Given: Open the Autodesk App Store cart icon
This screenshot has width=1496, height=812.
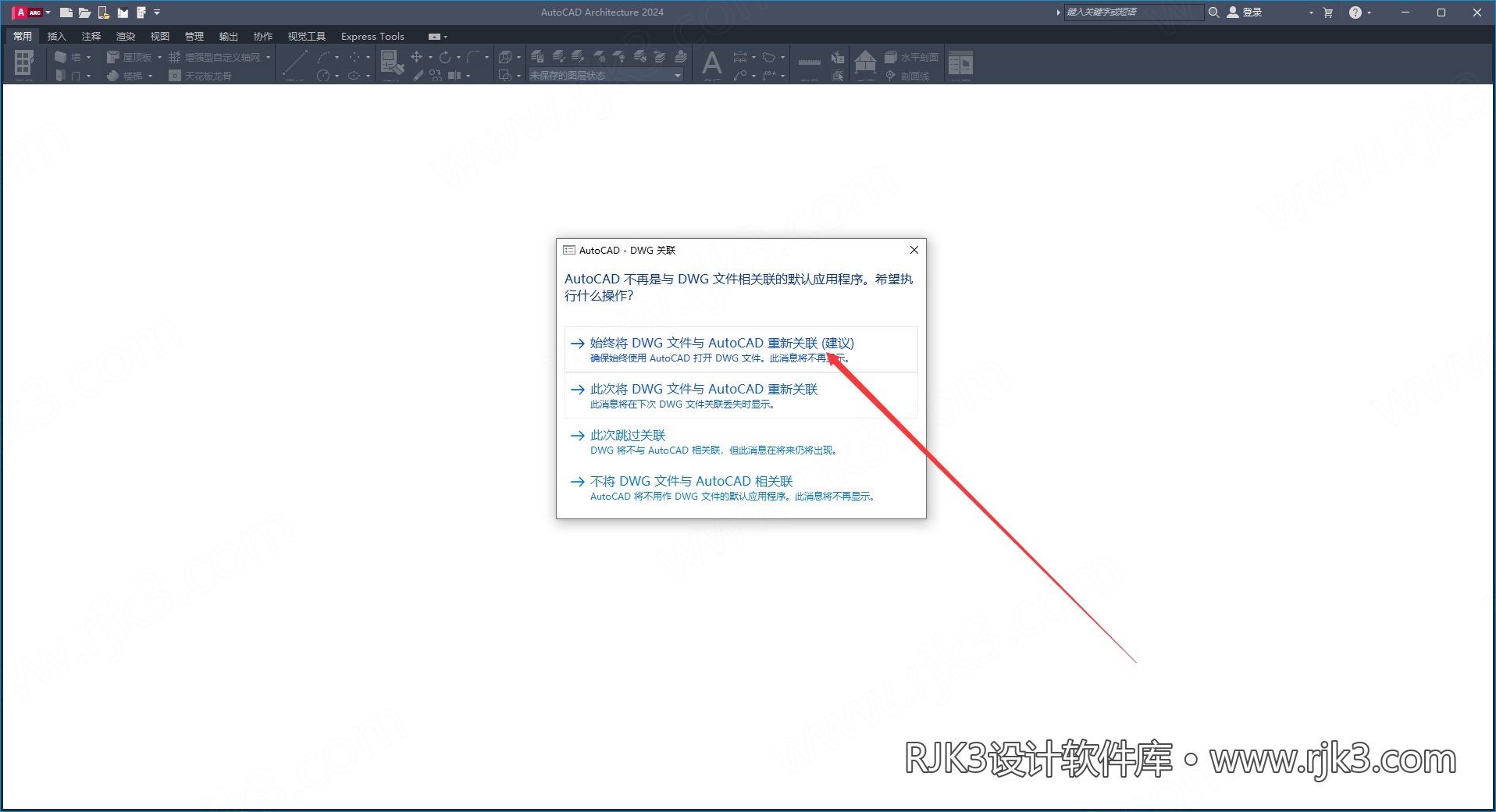Looking at the screenshot, I should click(x=1328, y=12).
